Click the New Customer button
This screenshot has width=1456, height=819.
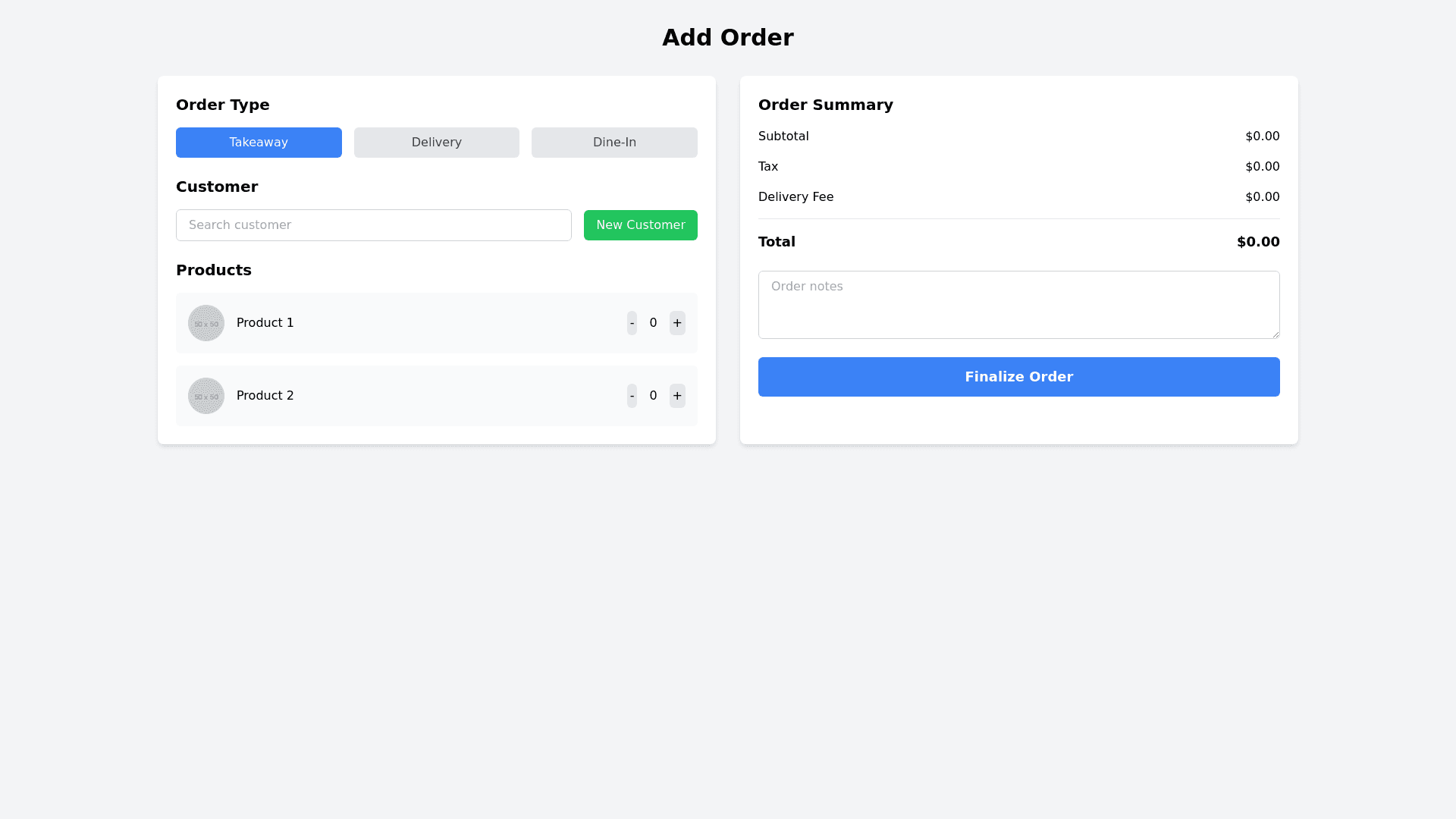click(x=640, y=224)
